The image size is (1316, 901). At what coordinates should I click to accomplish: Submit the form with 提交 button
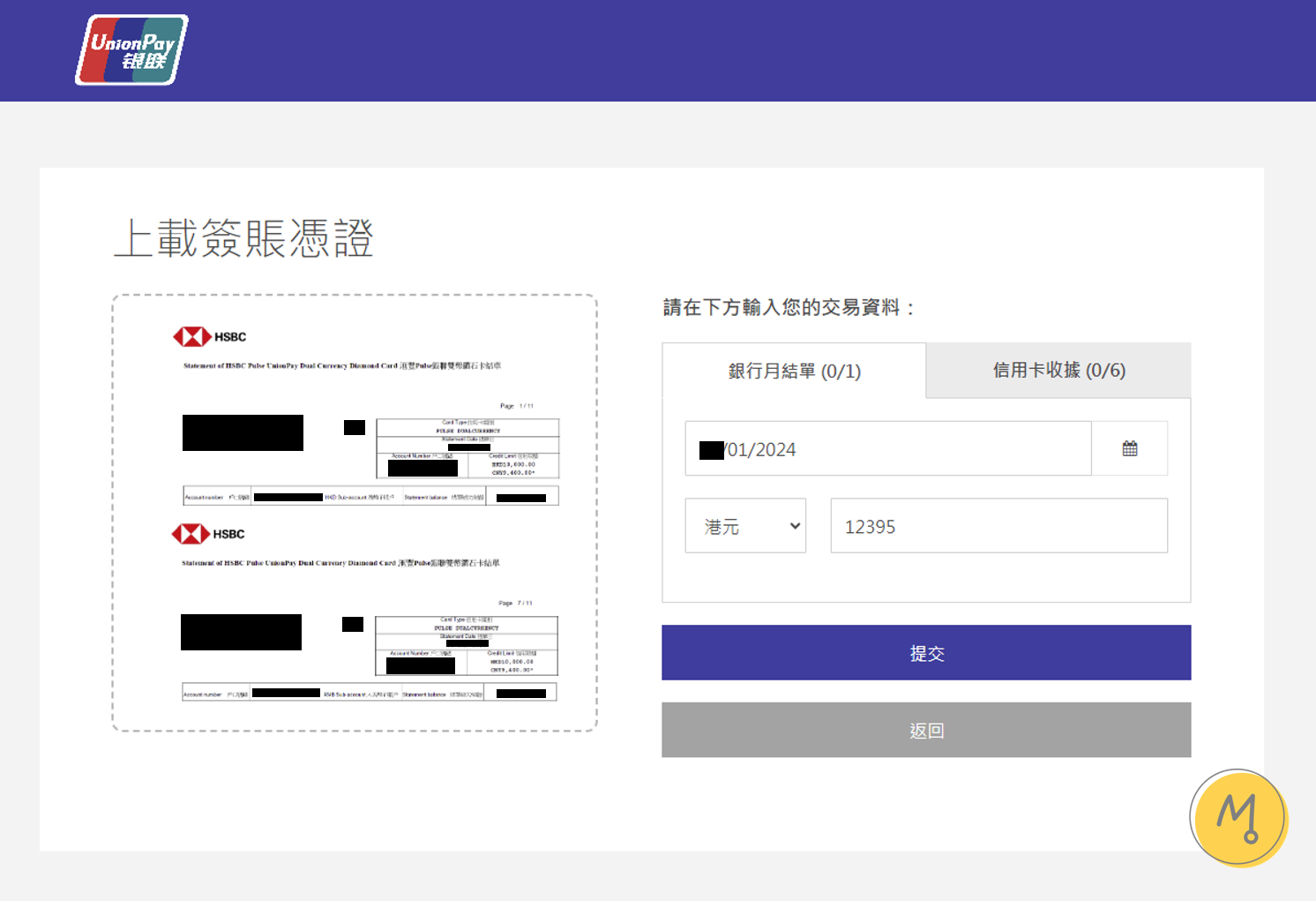[926, 653]
